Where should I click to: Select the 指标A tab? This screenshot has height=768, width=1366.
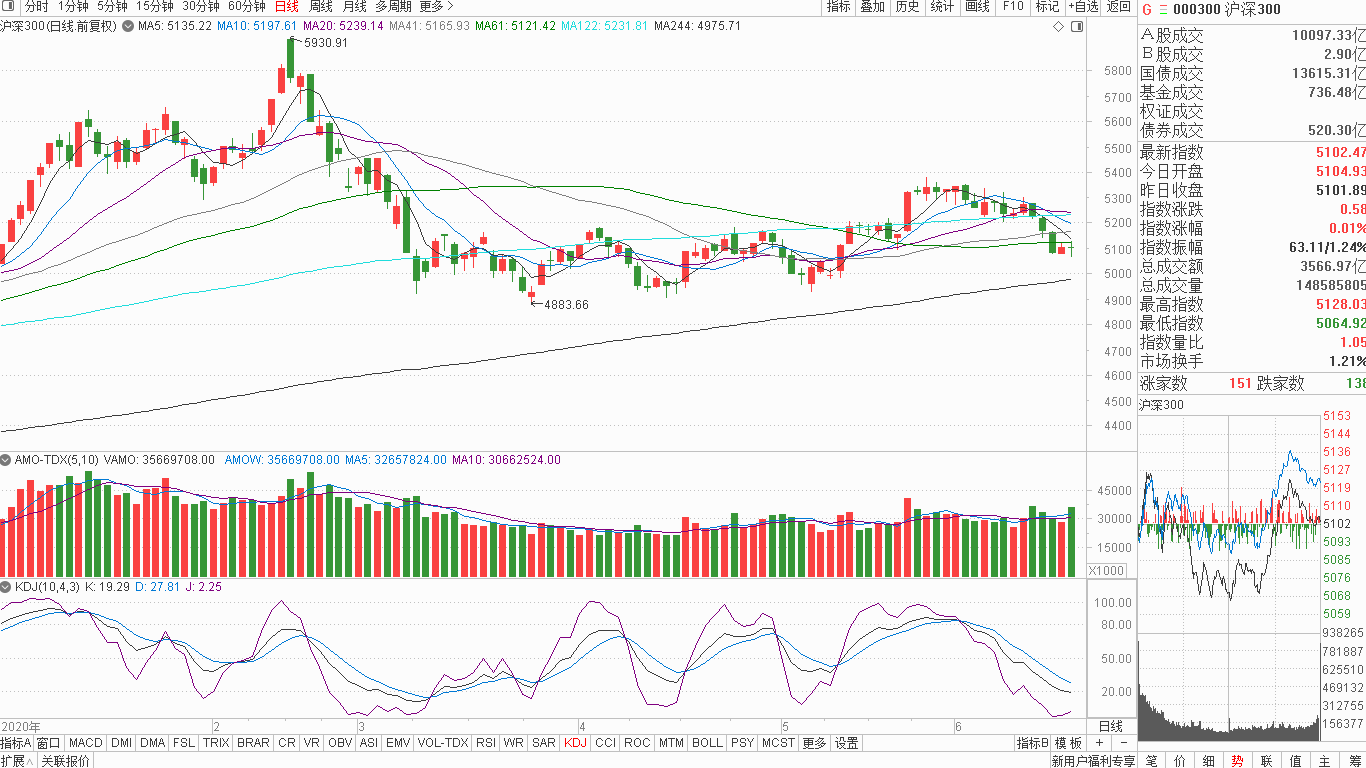pos(16,743)
